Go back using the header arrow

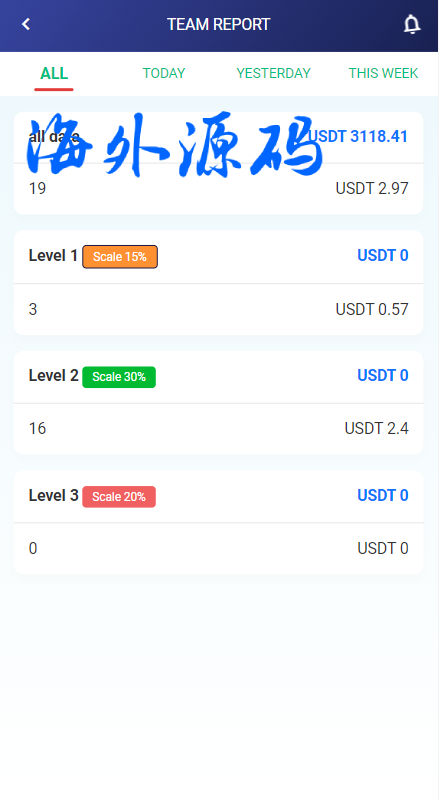pyautogui.click(x=26, y=24)
